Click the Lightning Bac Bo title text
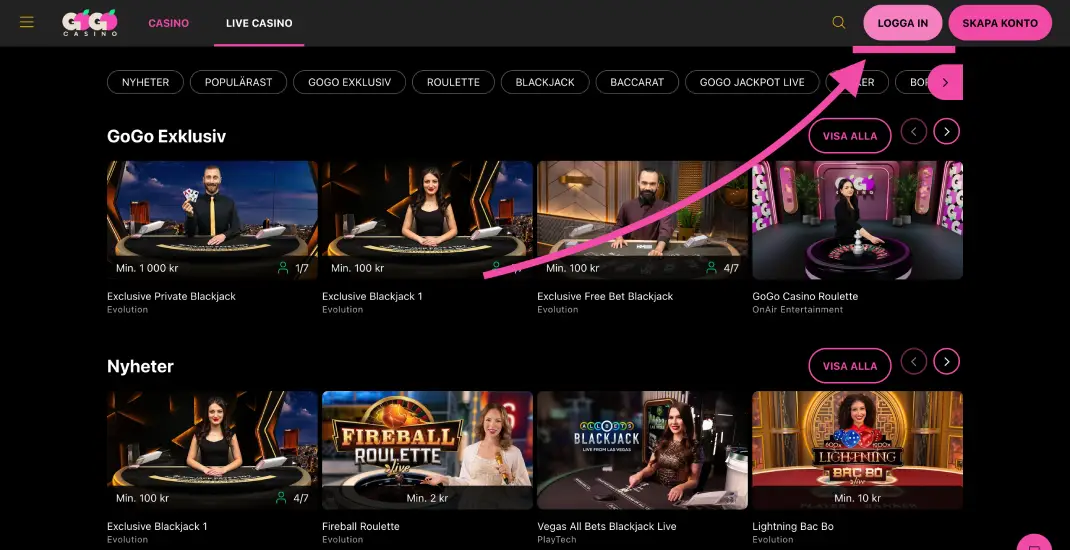The height and width of the screenshot is (550, 1070). tap(793, 526)
